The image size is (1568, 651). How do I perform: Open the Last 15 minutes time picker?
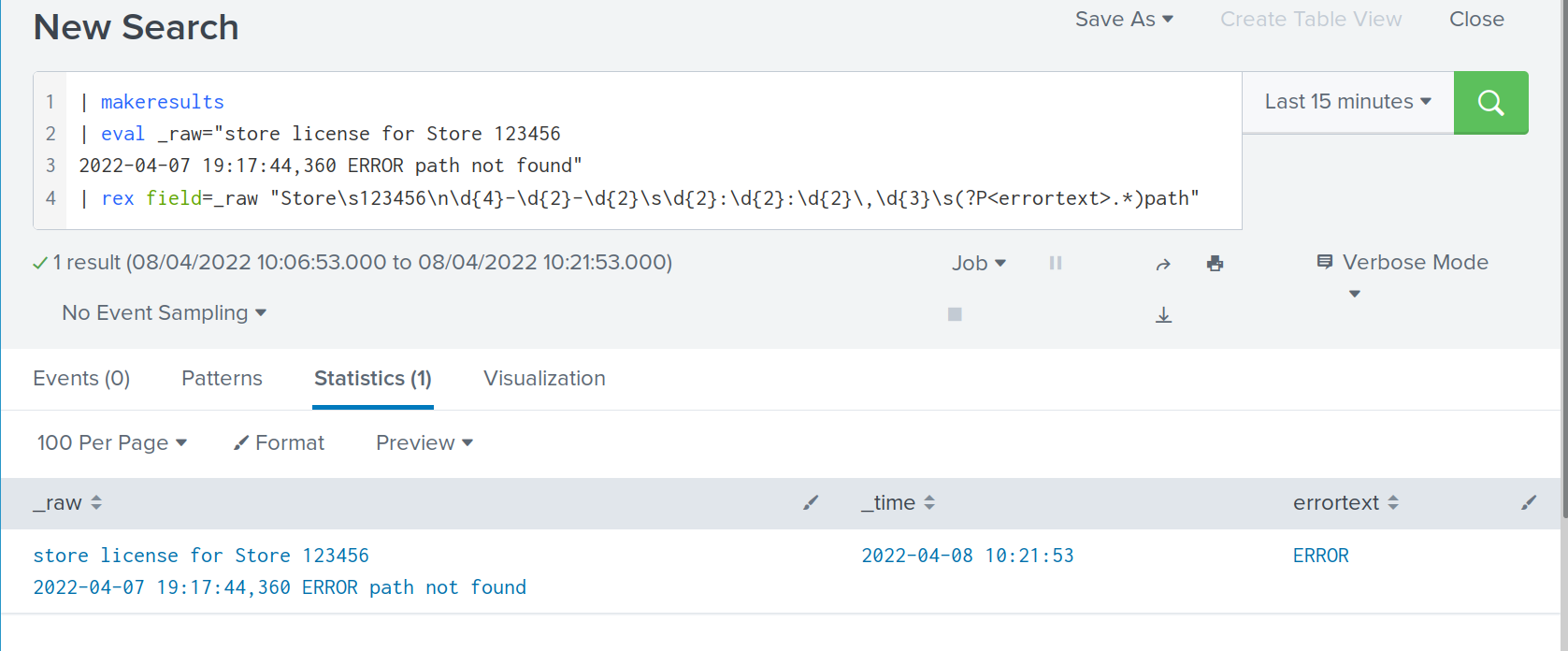[1347, 102]
